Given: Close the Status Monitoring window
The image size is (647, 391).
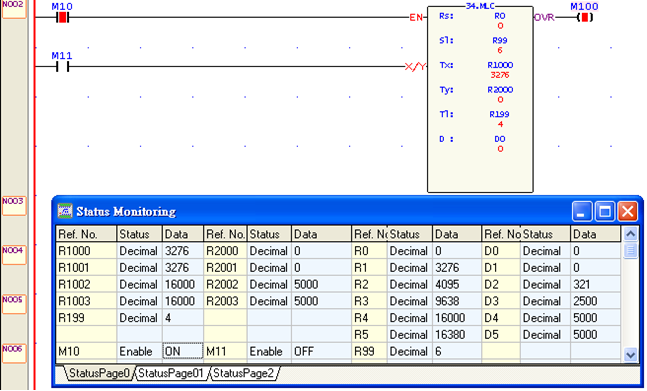Looking at the screenshot, I should click(627, 212).
